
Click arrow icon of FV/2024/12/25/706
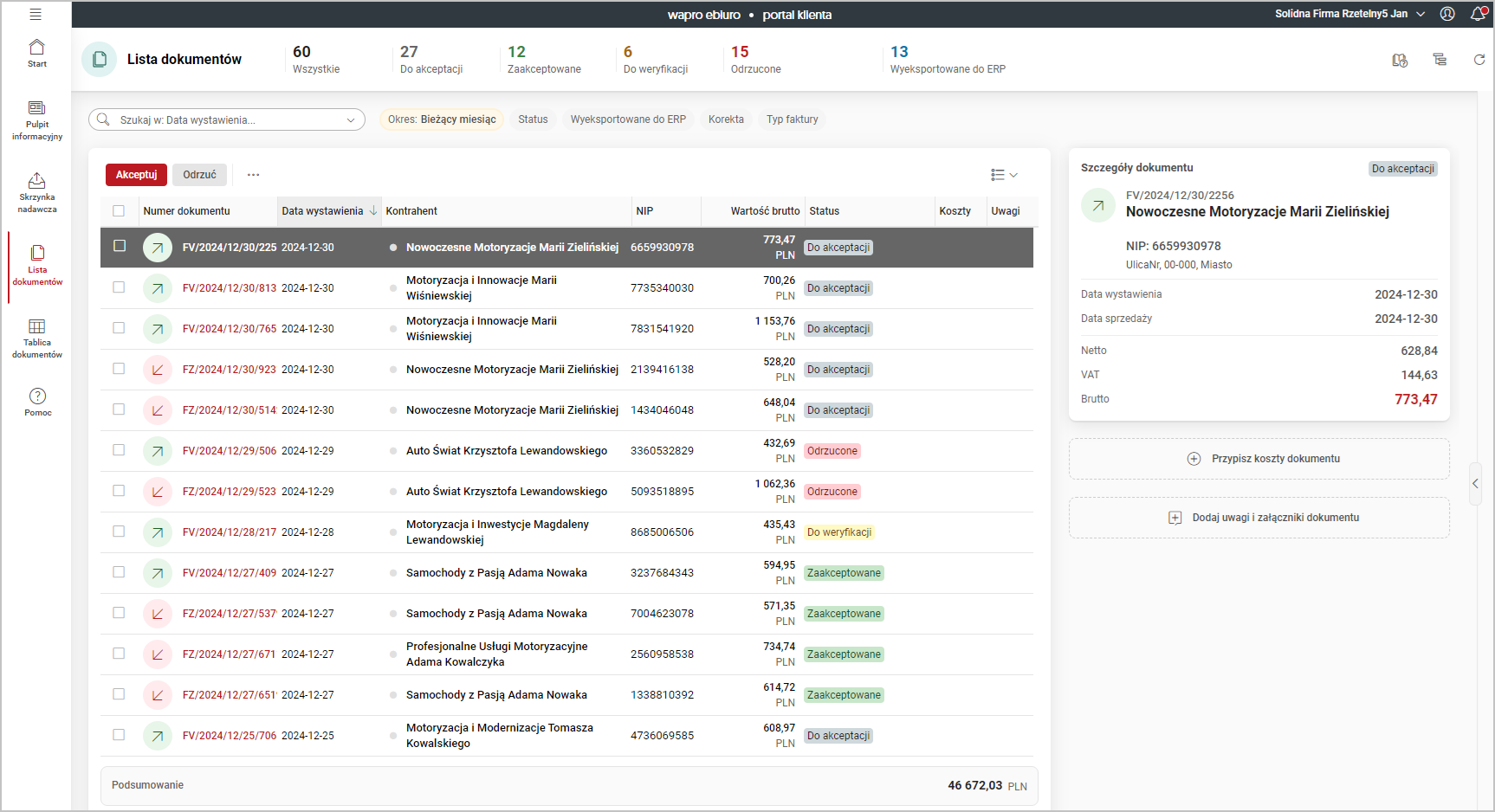(x=157, y=736)
